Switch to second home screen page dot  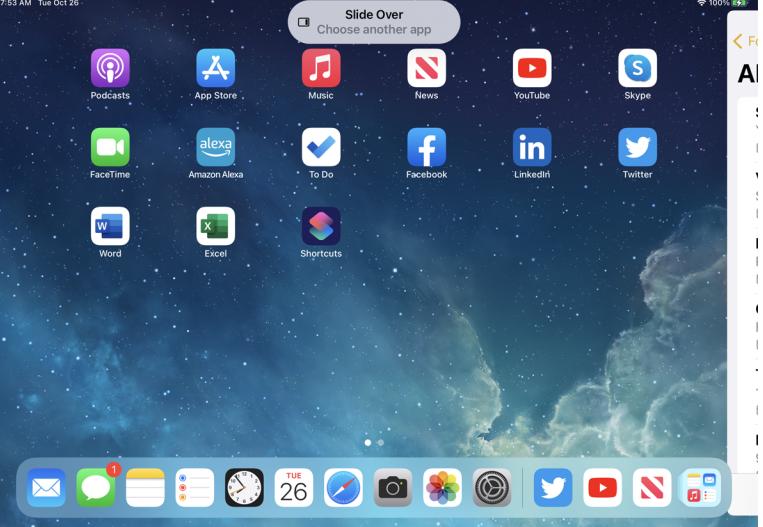coord(380,442)
